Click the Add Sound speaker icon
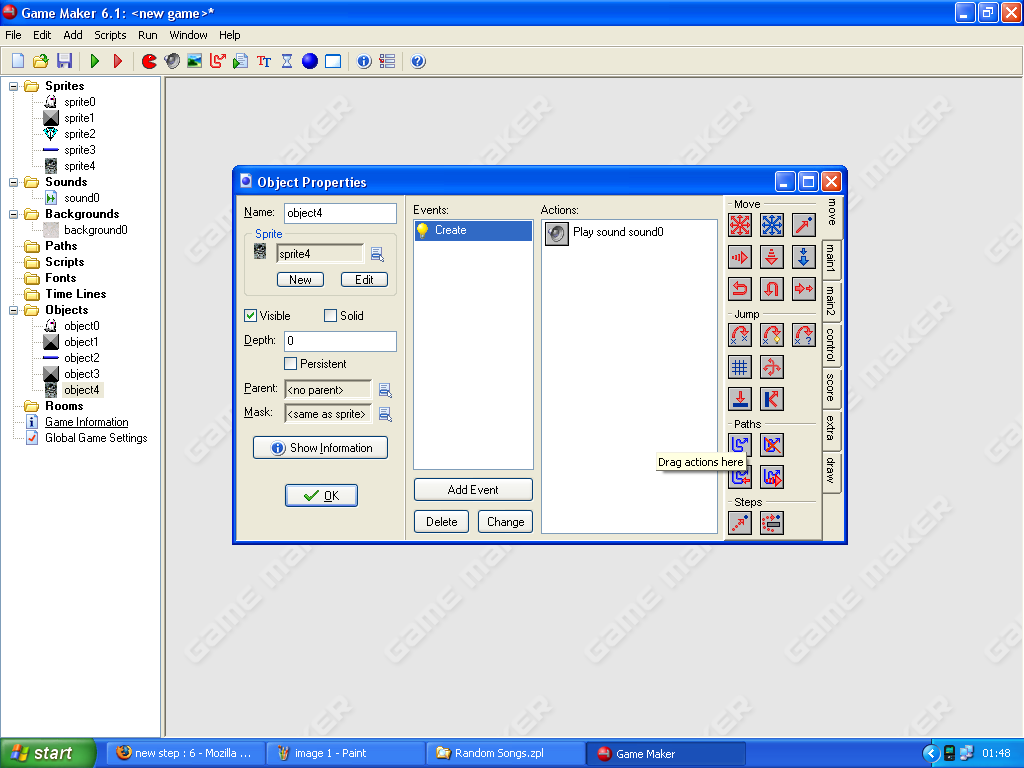Viewport: 1024px width, 768px height. [x=172, y=61]
